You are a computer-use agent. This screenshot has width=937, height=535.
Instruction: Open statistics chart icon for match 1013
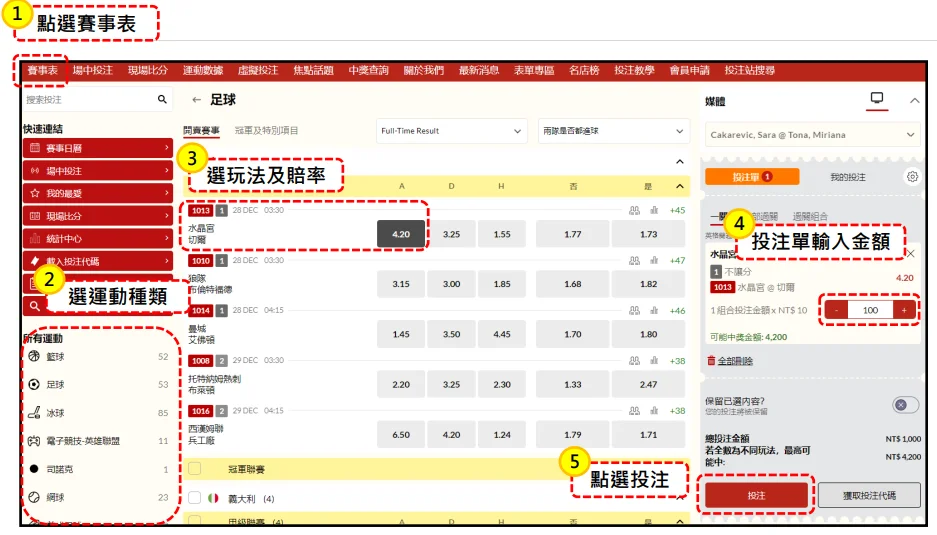(x=655, y=211)
